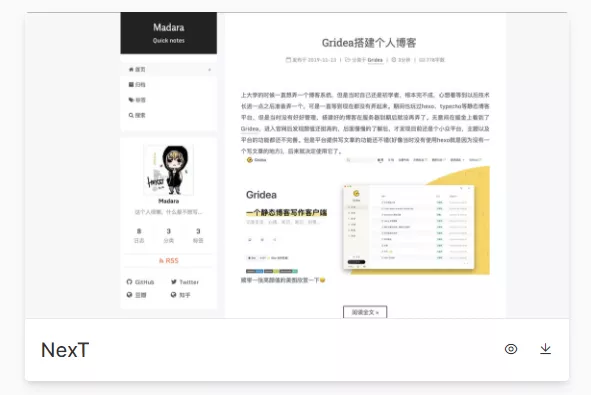Download the NexT theme
The height and width of the screenshot is (395, 591).
click(545, 349)
